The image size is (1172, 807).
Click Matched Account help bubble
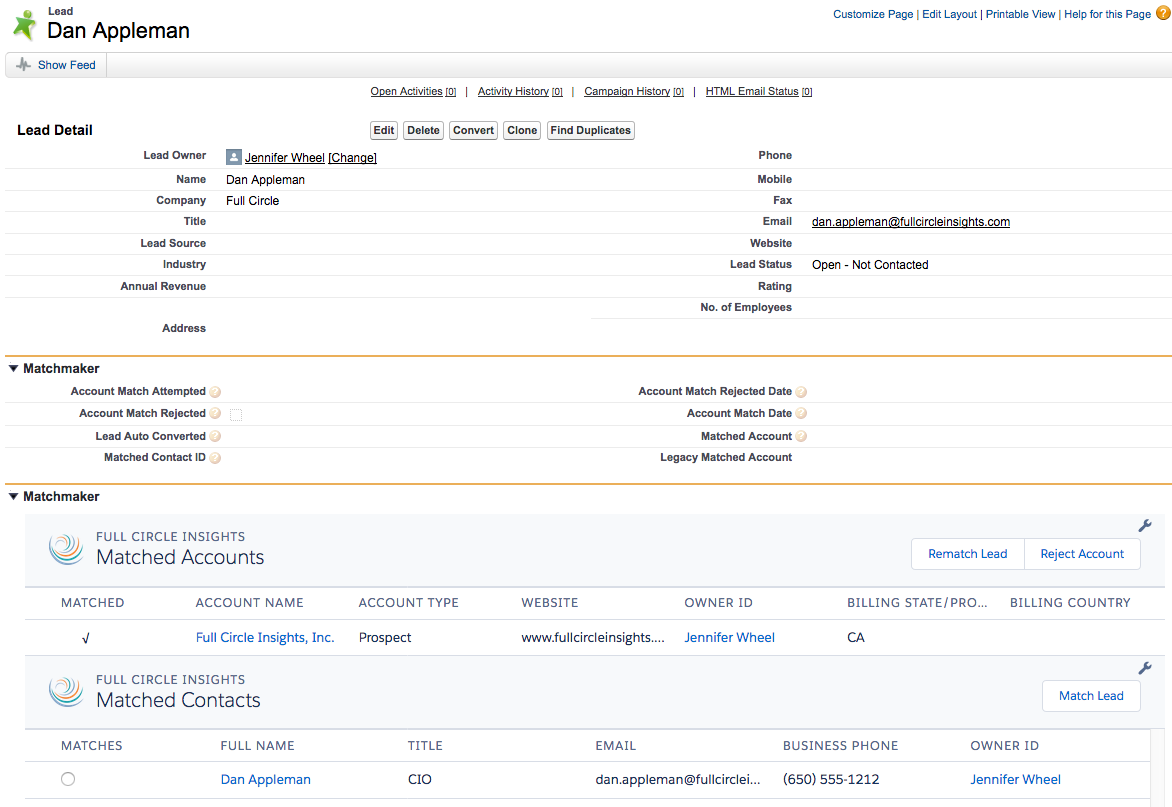[801, 436]
